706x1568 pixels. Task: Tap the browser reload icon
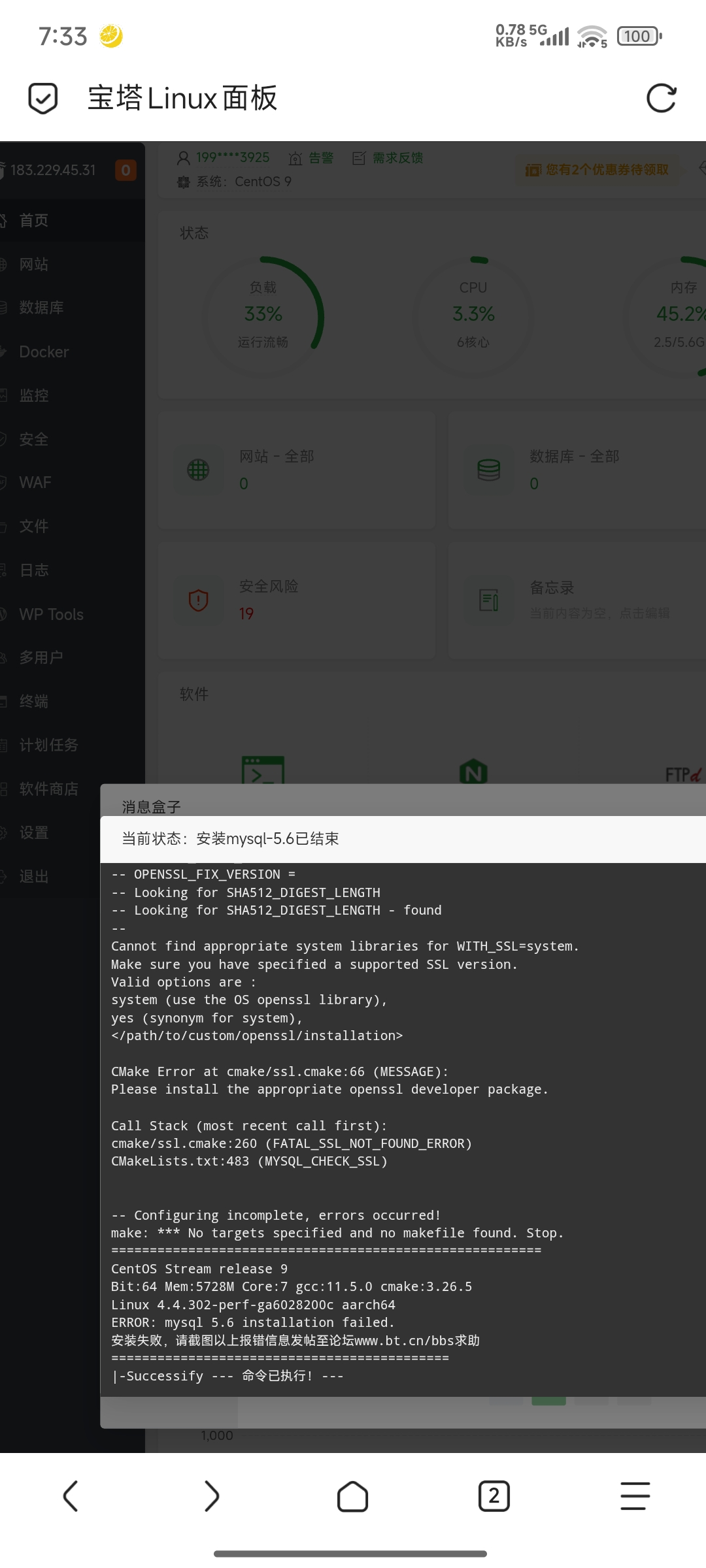point(661,99)
